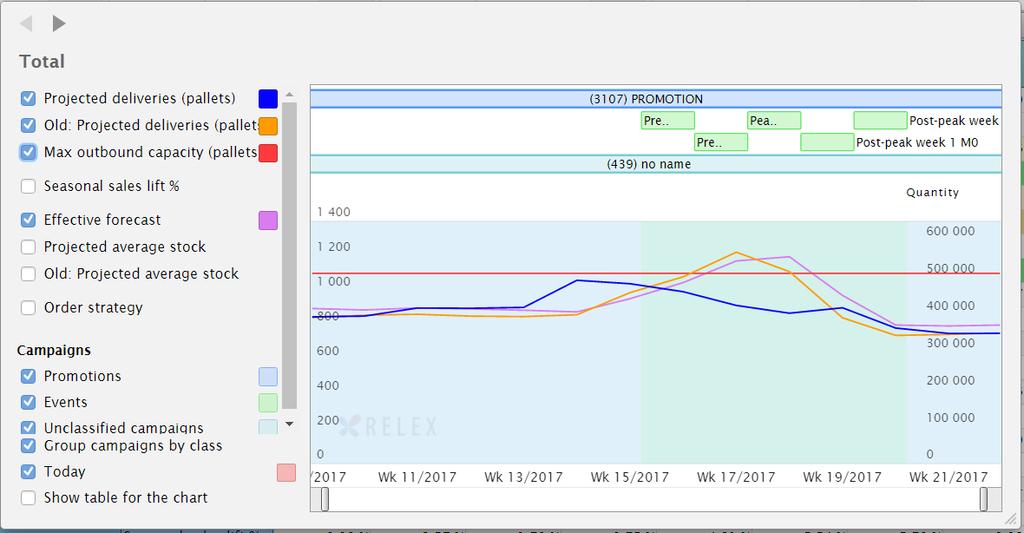Enable Show table for the chart
1024x533 pixels.
(x=28, y=498)
